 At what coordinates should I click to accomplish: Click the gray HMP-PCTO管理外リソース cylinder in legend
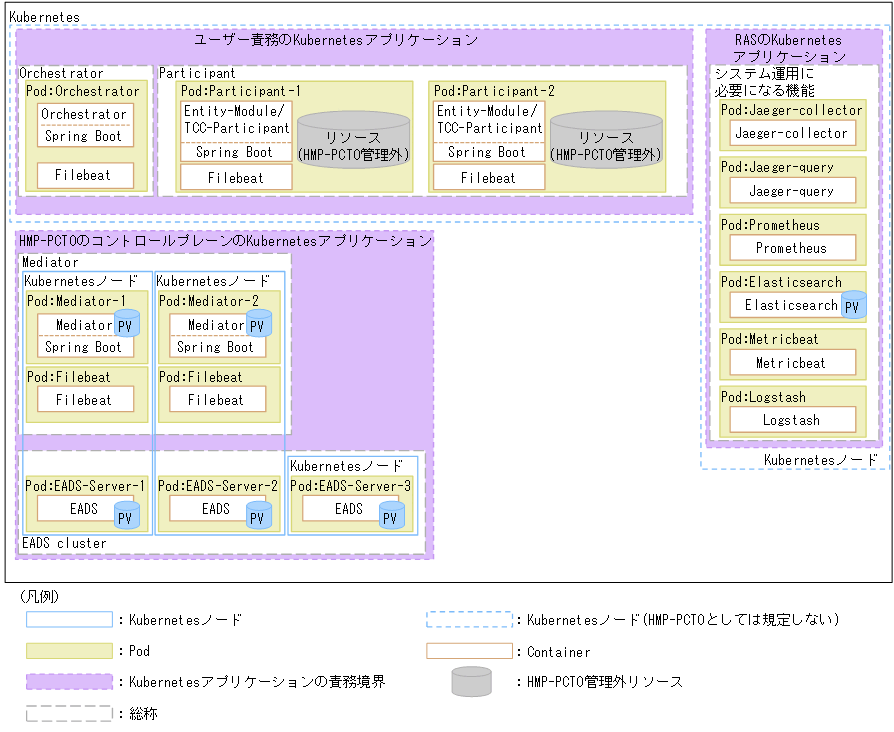pos(469,682)
